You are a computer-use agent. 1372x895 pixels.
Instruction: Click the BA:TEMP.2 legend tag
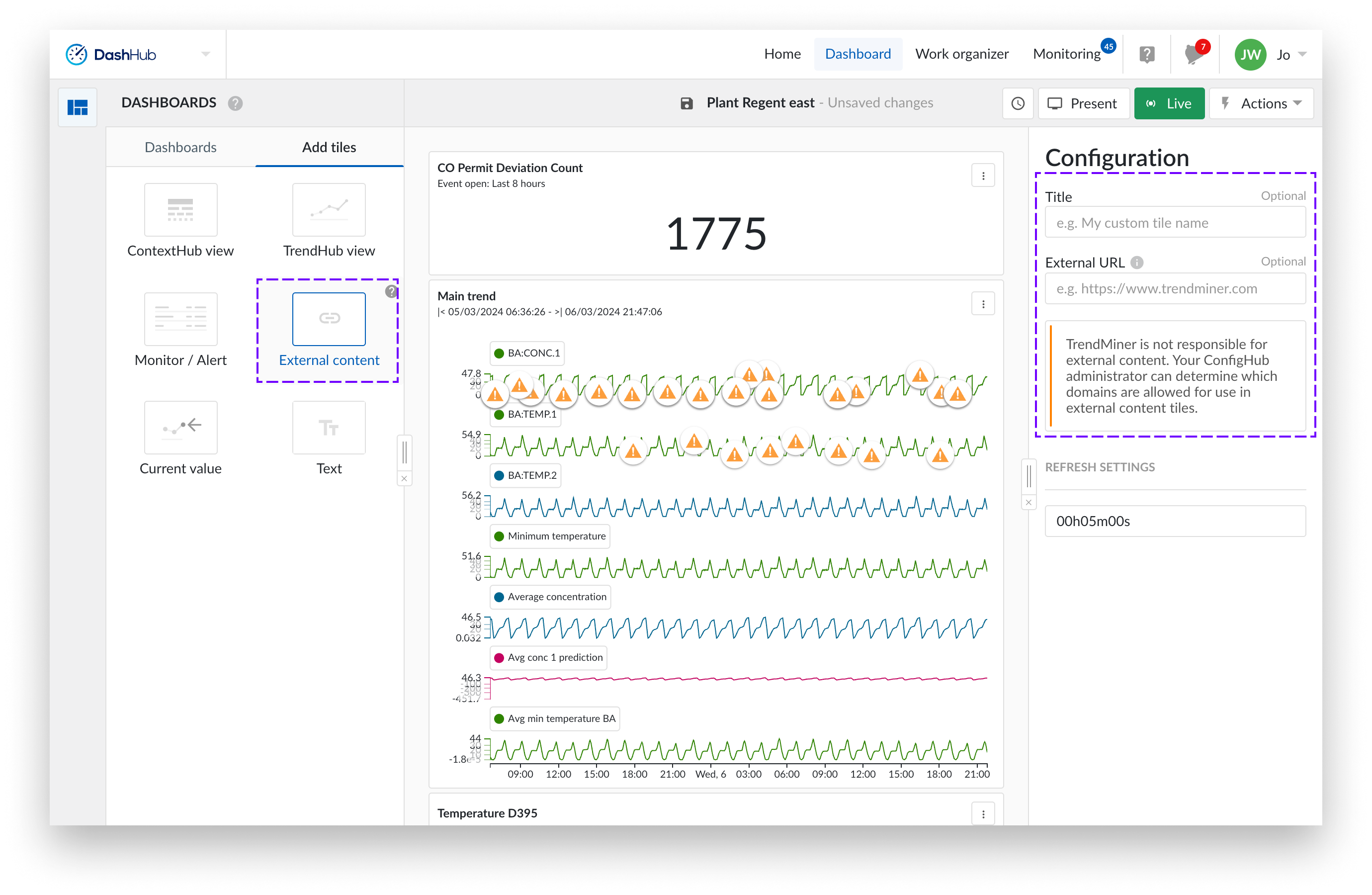pyautogui.click(x=525, y=475)
